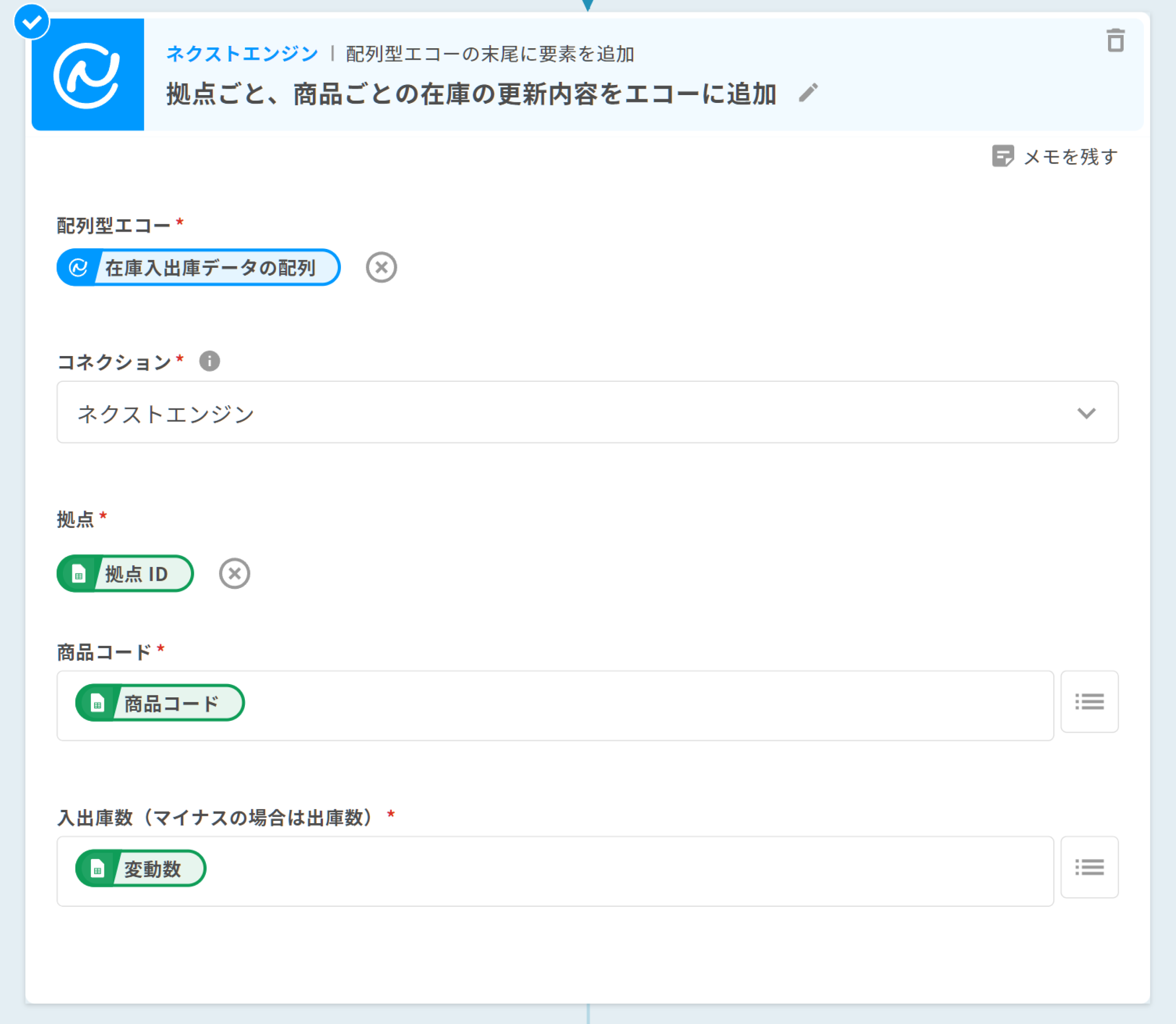Click the pencil icon to edit the title
The height and width of the screenshot is (1024, 1176).
click(808, 93)
